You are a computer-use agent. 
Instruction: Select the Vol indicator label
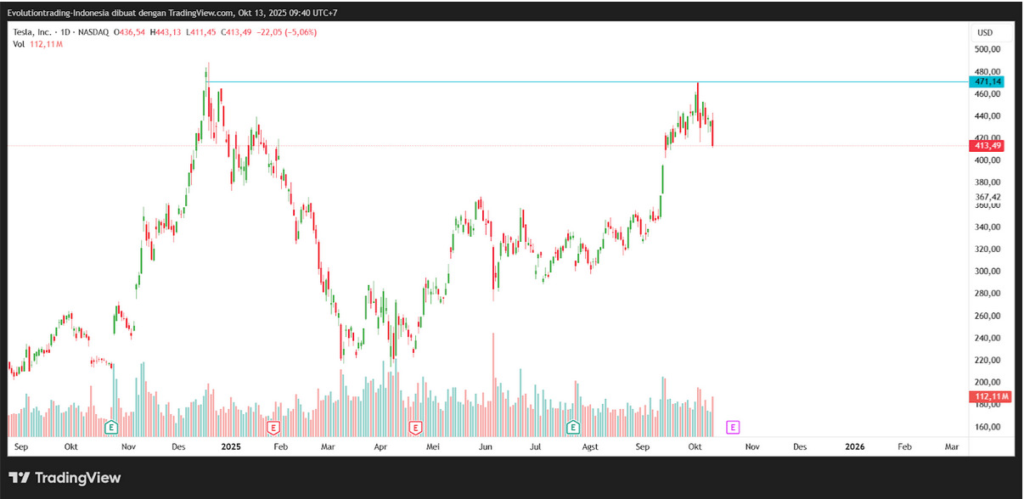[x=20, y=44]
